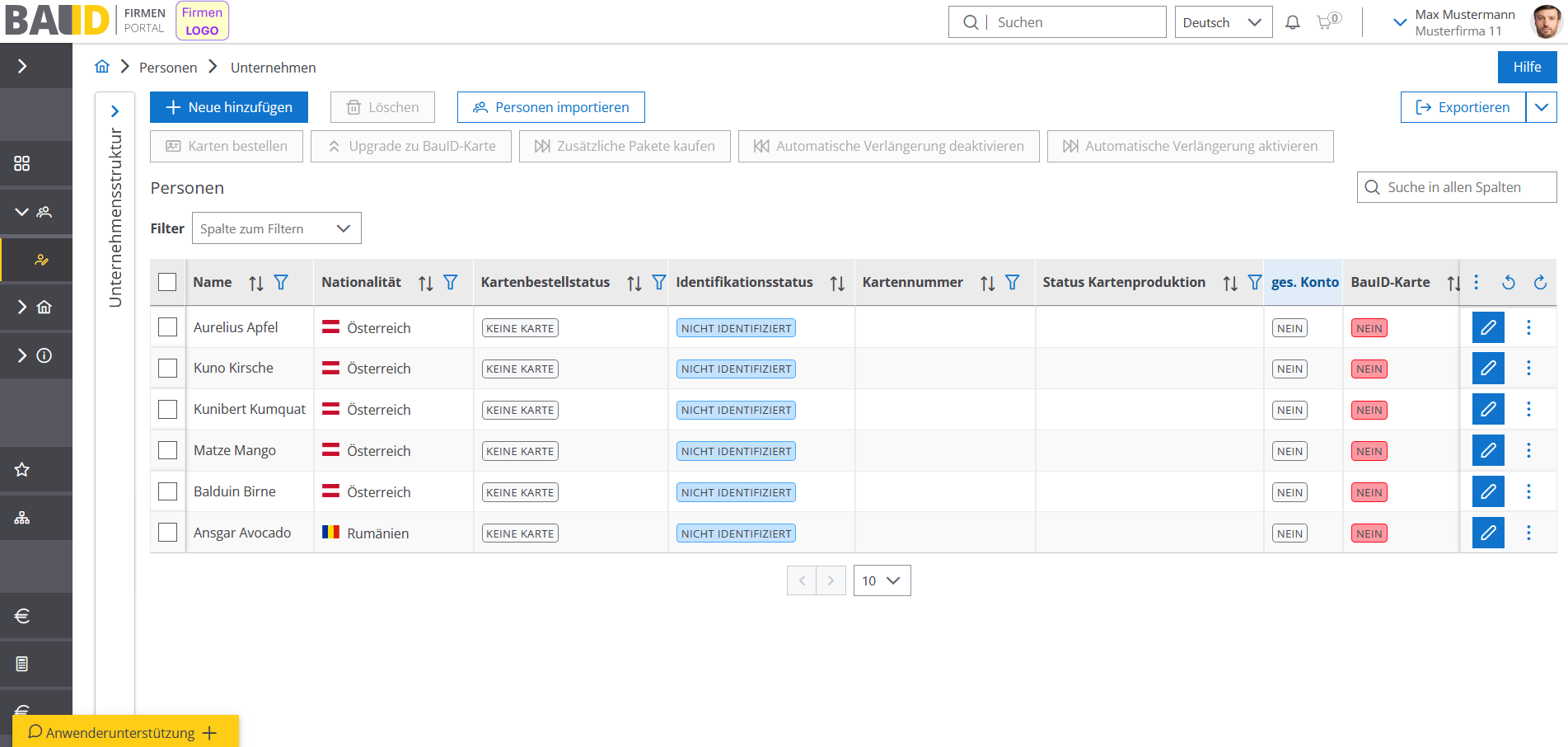This screenshot has height=747, width=1568.
Task: Tick the checkbox for Ansgar Avocado
Action: 167,533
